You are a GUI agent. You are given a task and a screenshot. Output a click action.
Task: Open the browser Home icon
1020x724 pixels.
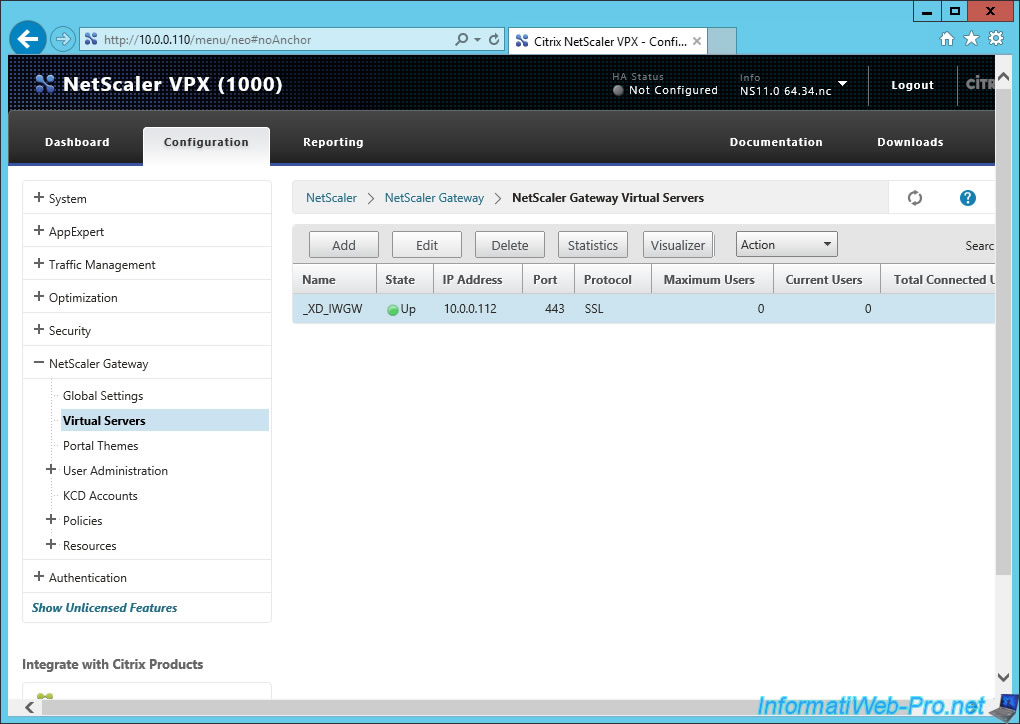point(947,39)
